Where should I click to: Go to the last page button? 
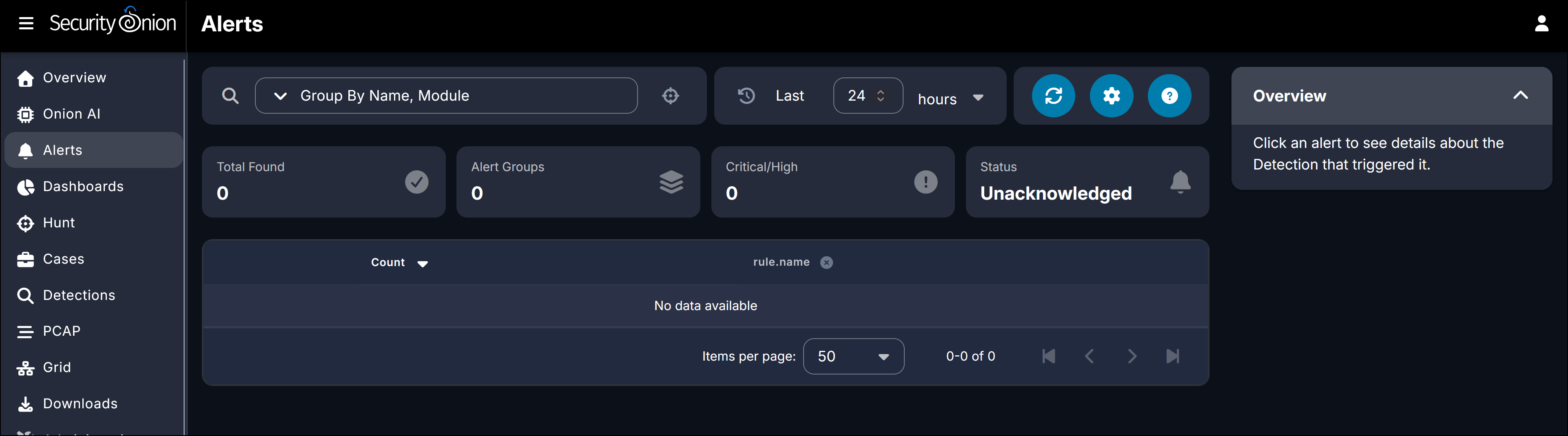click(x=1172, y=356)
